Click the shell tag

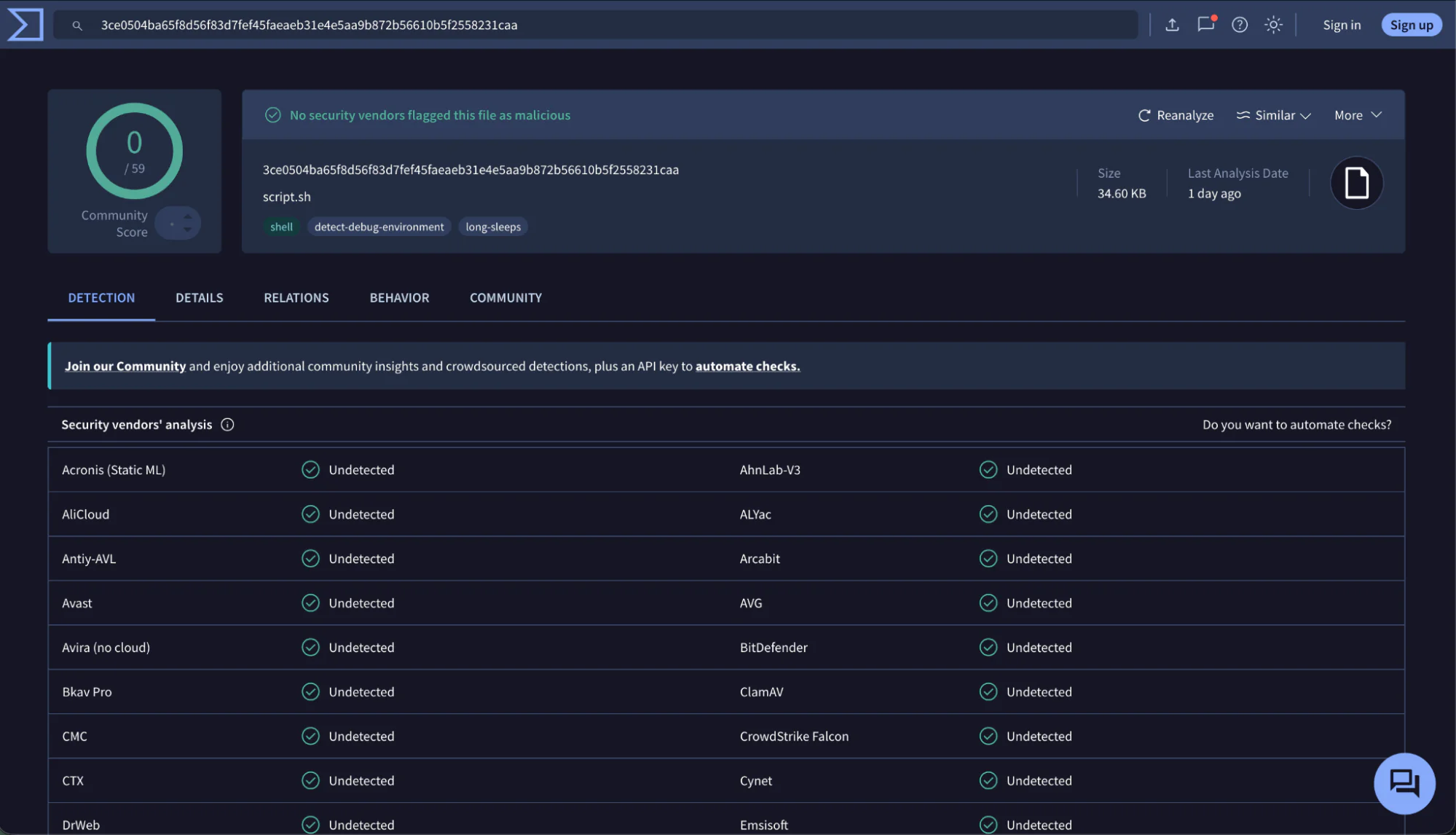[281, 227]
